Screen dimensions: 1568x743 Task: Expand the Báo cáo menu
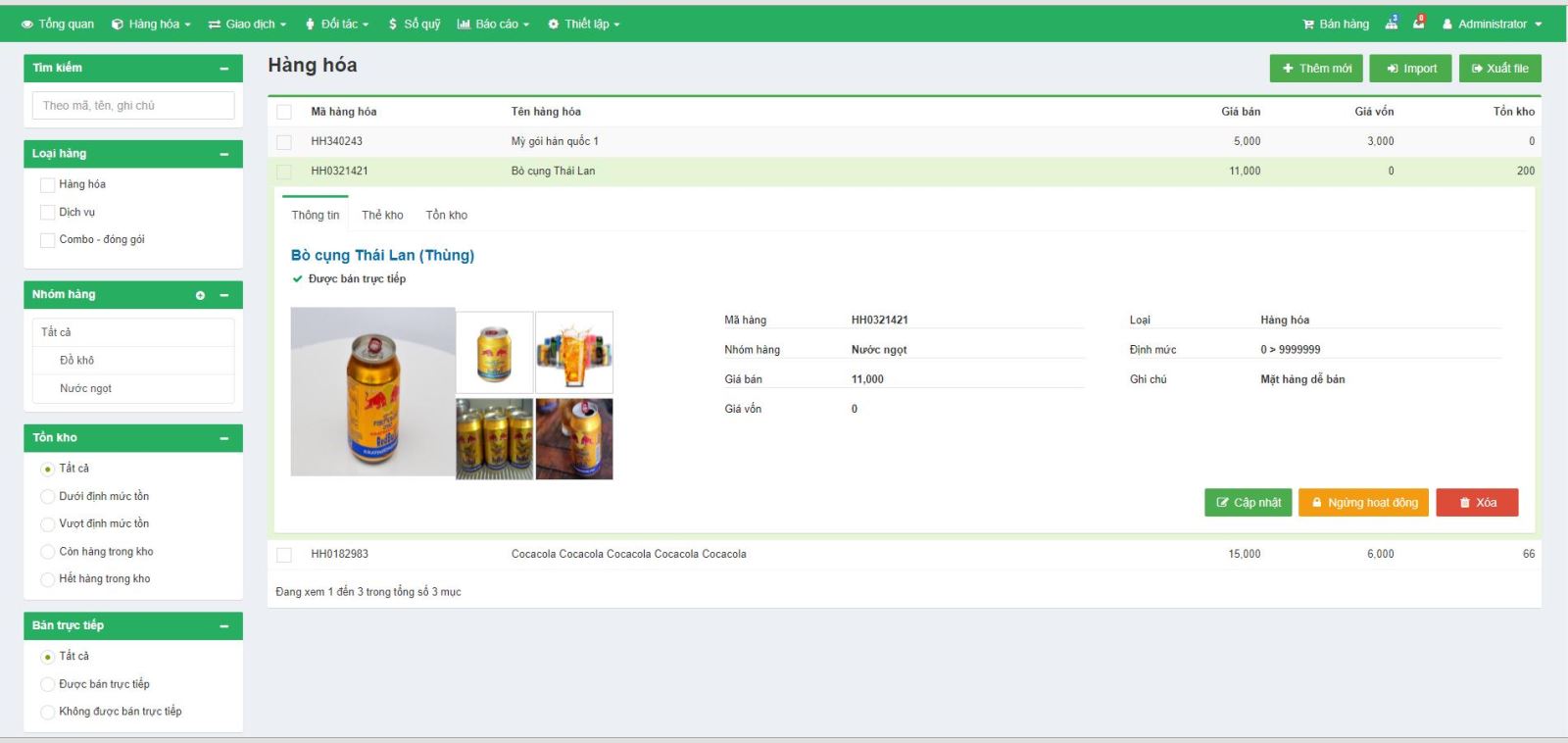pyautogui.click(x=493, y=24)
